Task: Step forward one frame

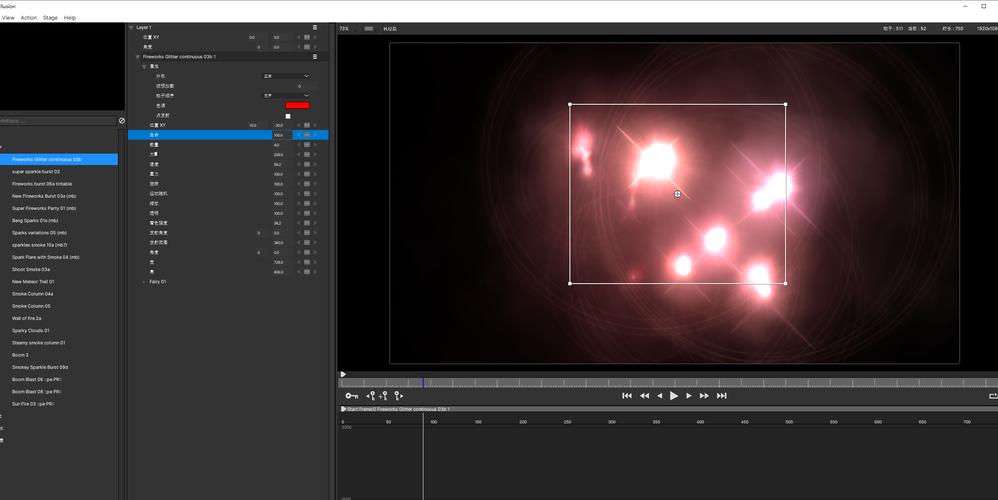Action: coord(689,396)
